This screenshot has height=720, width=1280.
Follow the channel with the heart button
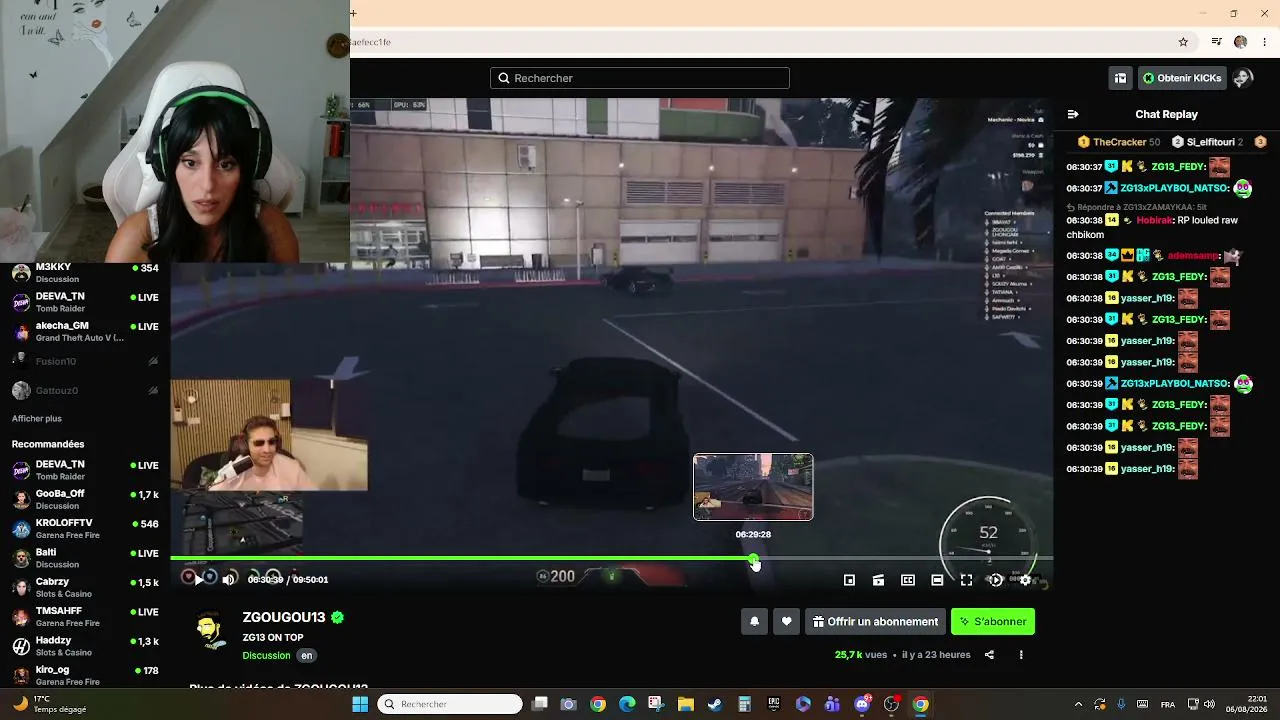click(787, 622)
